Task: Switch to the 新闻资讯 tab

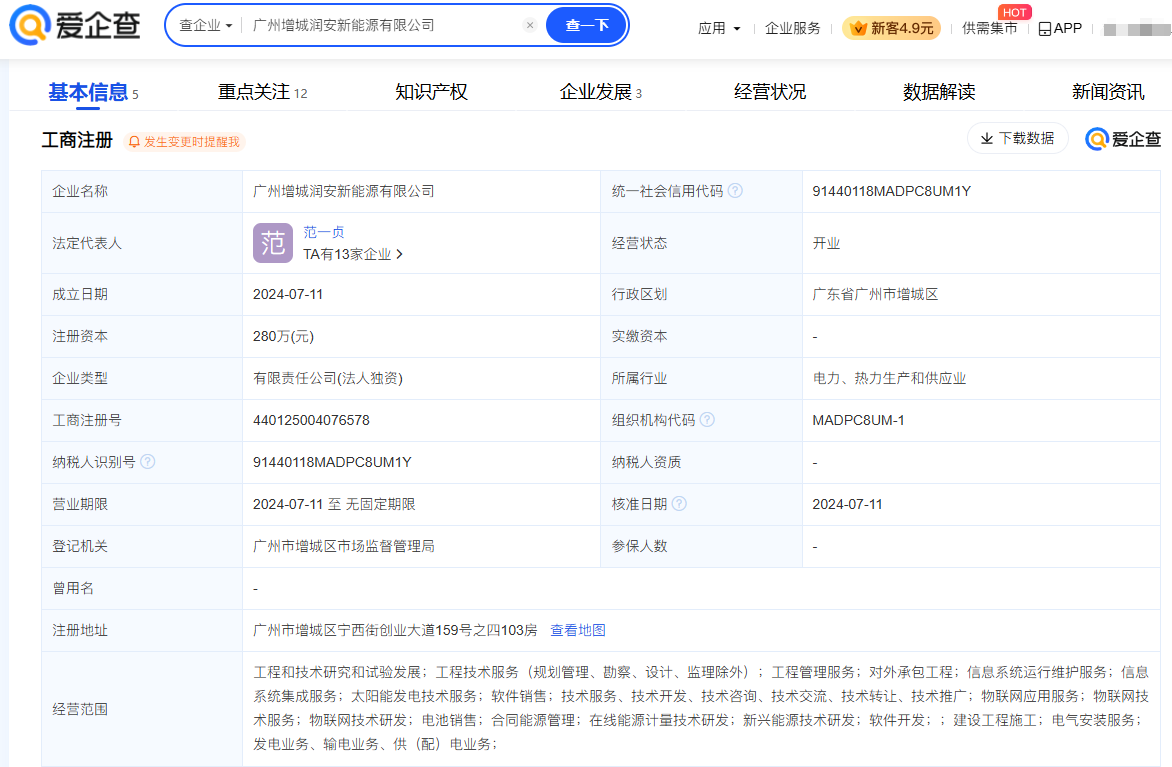Action: click(x=1108, y=93)
